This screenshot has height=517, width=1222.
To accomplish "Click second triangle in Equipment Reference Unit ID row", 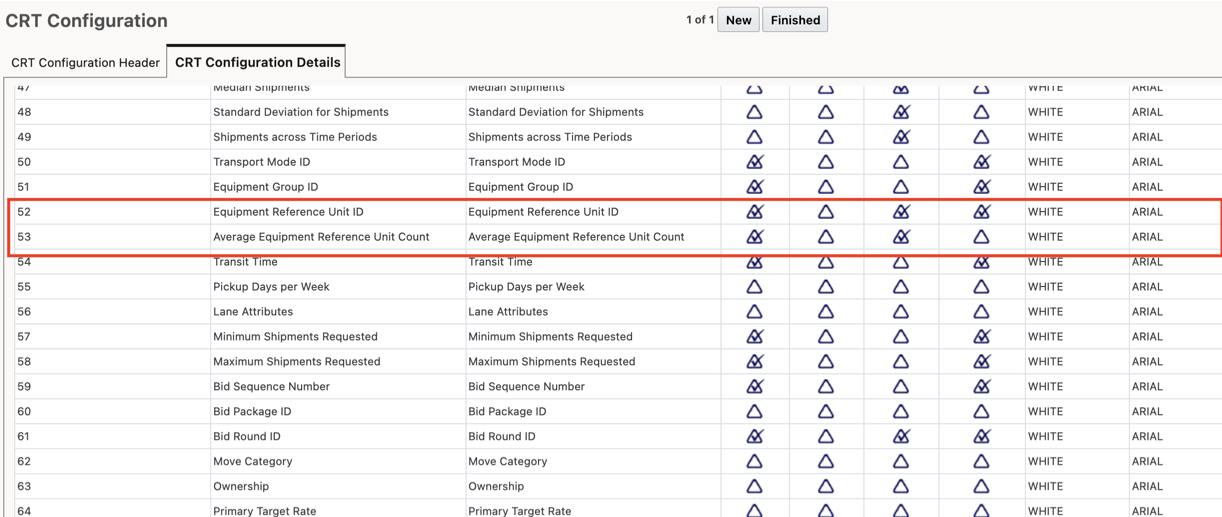I will [x=826, y=212].
